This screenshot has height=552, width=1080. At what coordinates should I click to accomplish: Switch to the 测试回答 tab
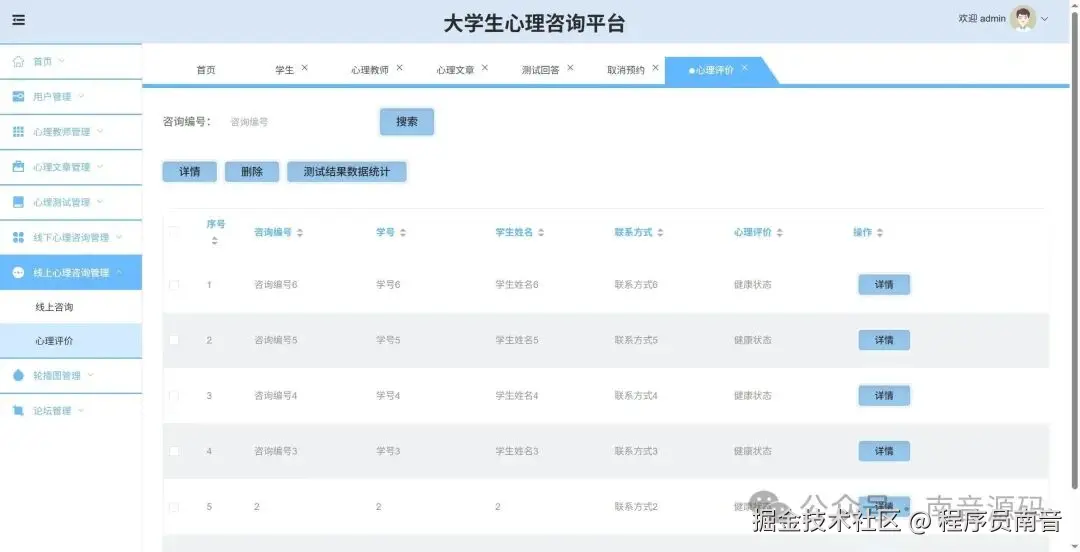pyautogui.click(x=541, y=70)
